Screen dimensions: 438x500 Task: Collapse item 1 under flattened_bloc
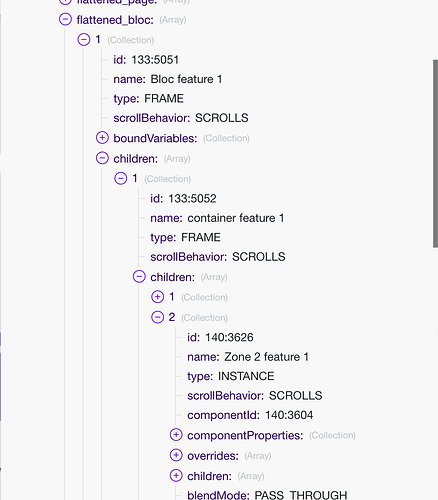[84, 40]
